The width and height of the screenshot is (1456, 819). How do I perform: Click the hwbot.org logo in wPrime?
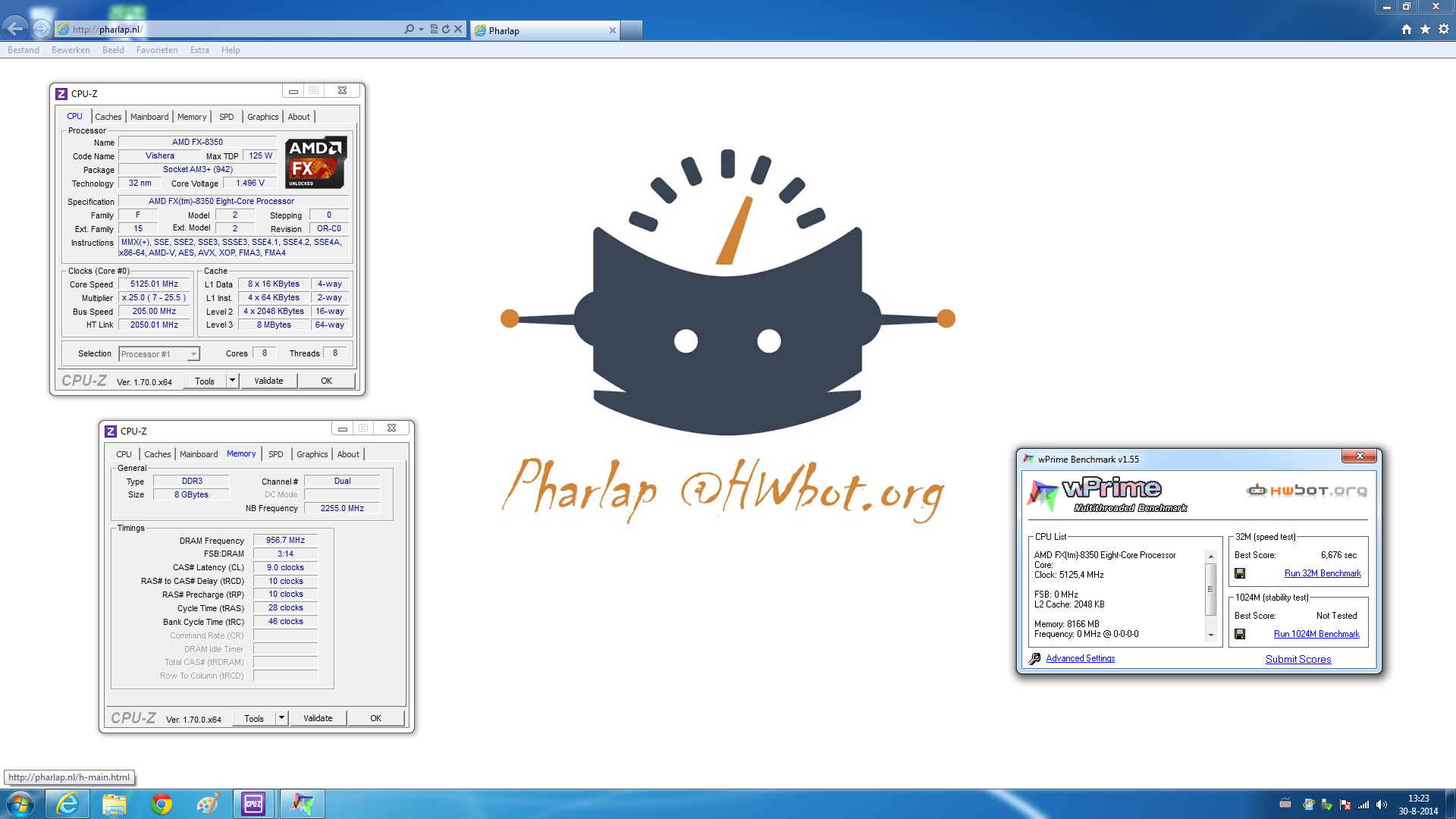pyautogui.click(x=1307, y=491)
